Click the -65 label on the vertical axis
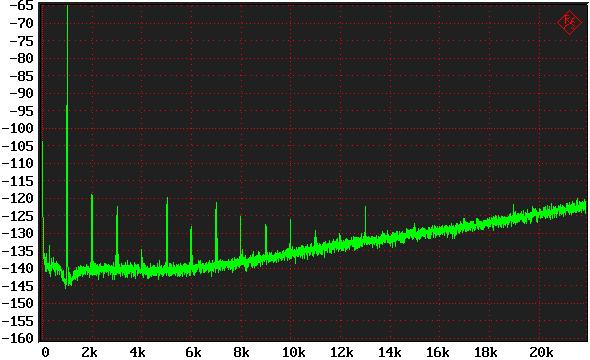 tap(21, 5)
